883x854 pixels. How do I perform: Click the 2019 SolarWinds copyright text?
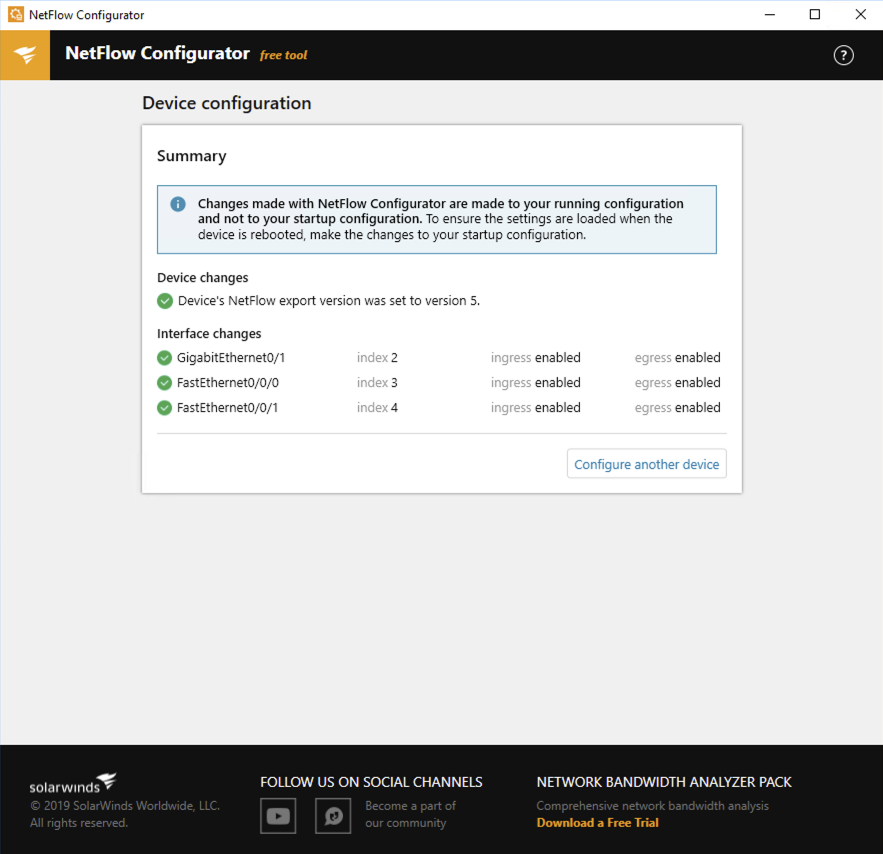(x=125, y=814)
